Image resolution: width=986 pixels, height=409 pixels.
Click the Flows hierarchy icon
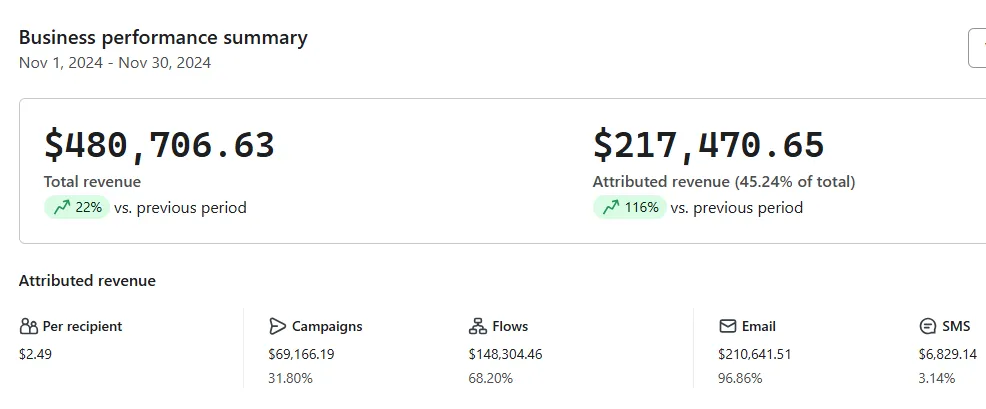[477, 326]
